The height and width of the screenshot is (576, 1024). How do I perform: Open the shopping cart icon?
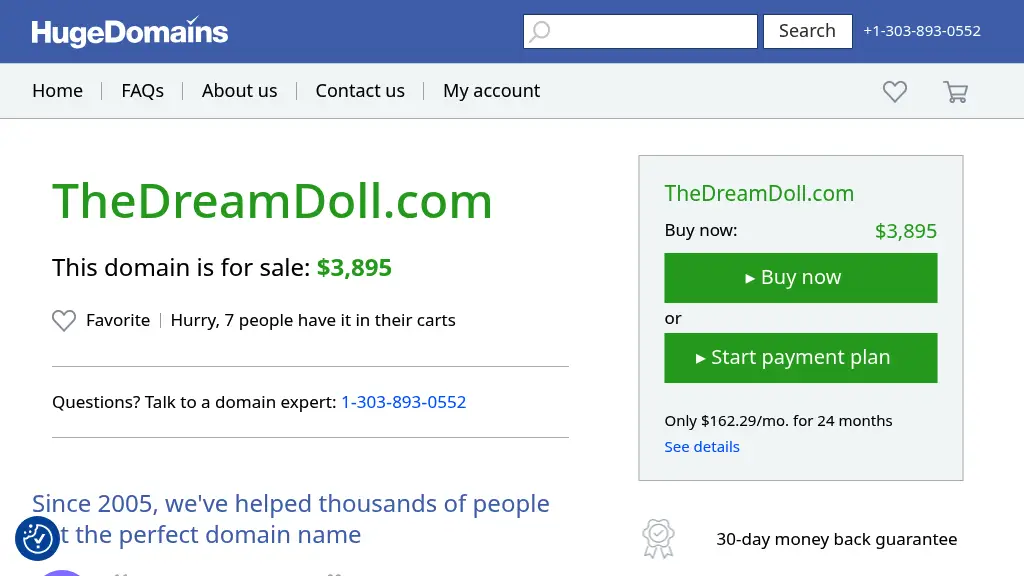(x=955, y=92)
